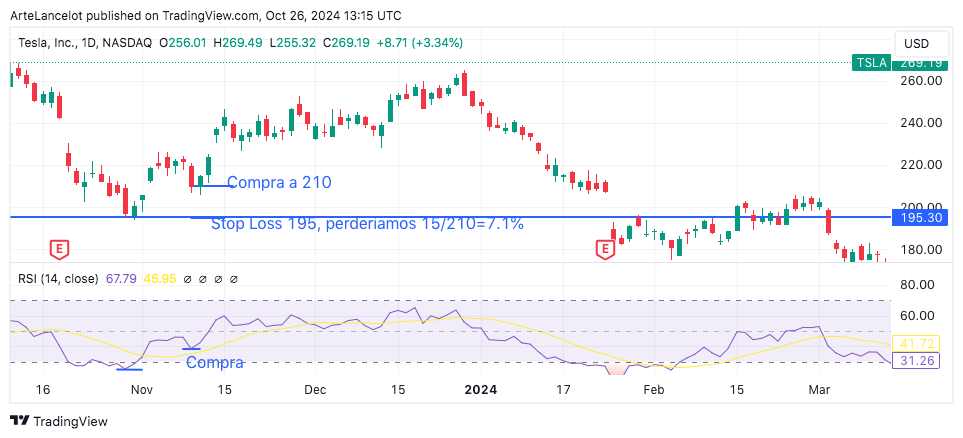Click the Tesla, Inc., 1D, NASDAQ title
Image resolution: width=963 pixels, height=438 pixels.
(85, 43)
